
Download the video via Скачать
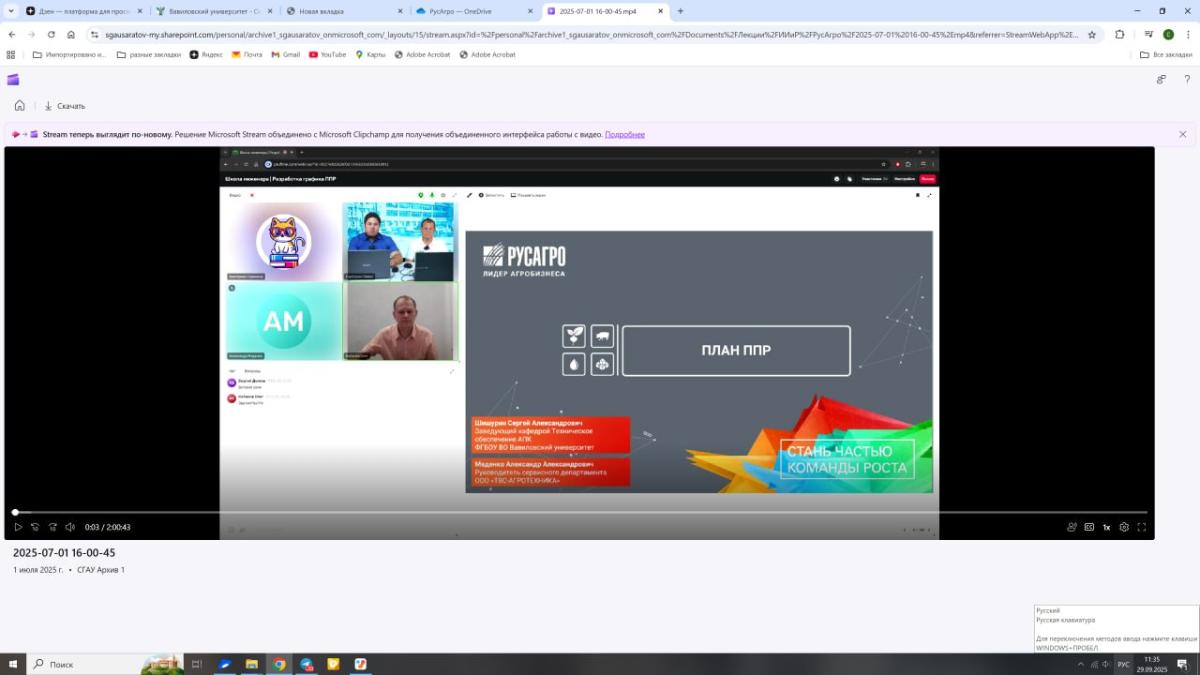[64, 106]
